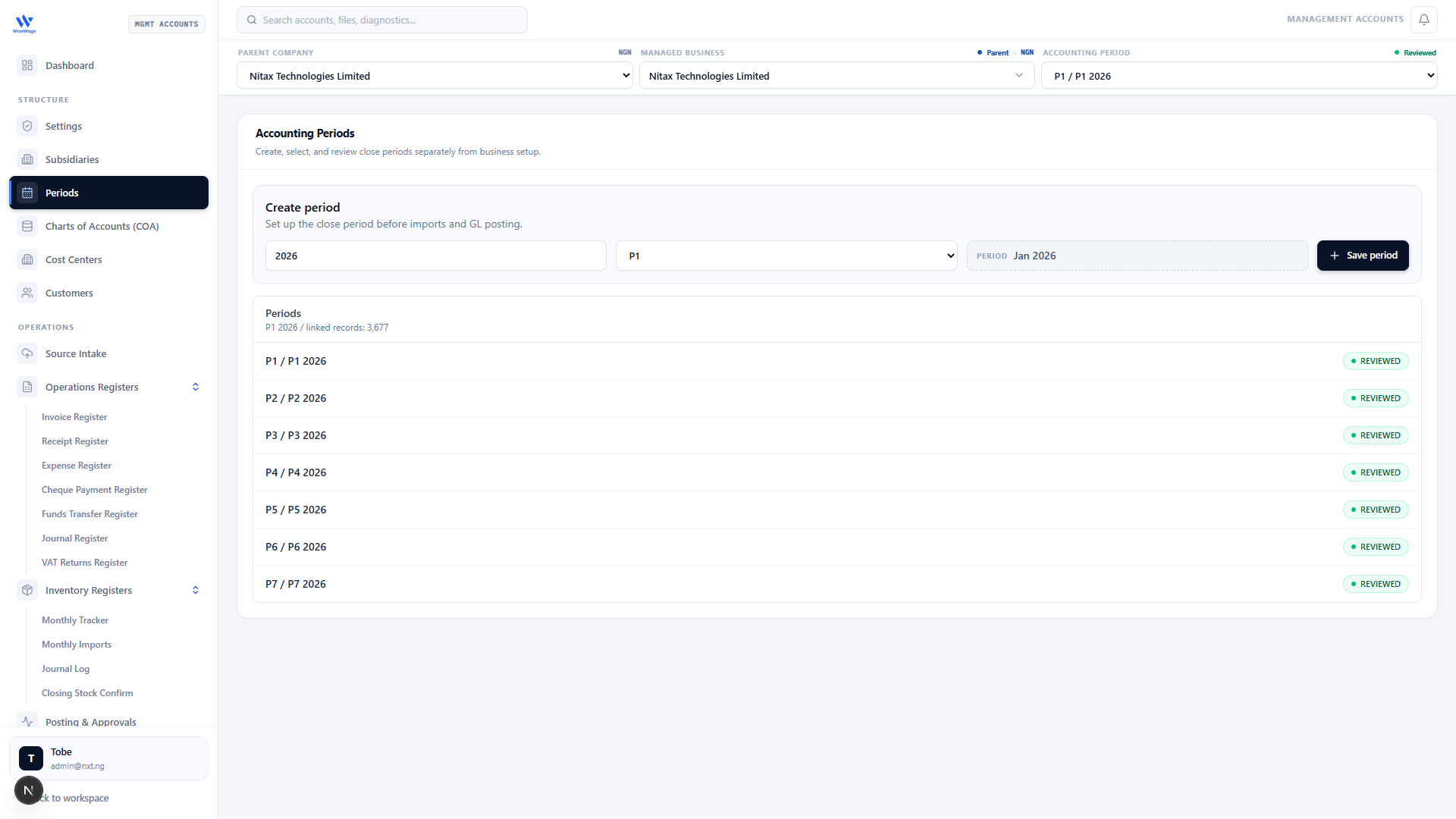Click the Operations Registers document icon

pyautogui.click(x=27, y=387)
